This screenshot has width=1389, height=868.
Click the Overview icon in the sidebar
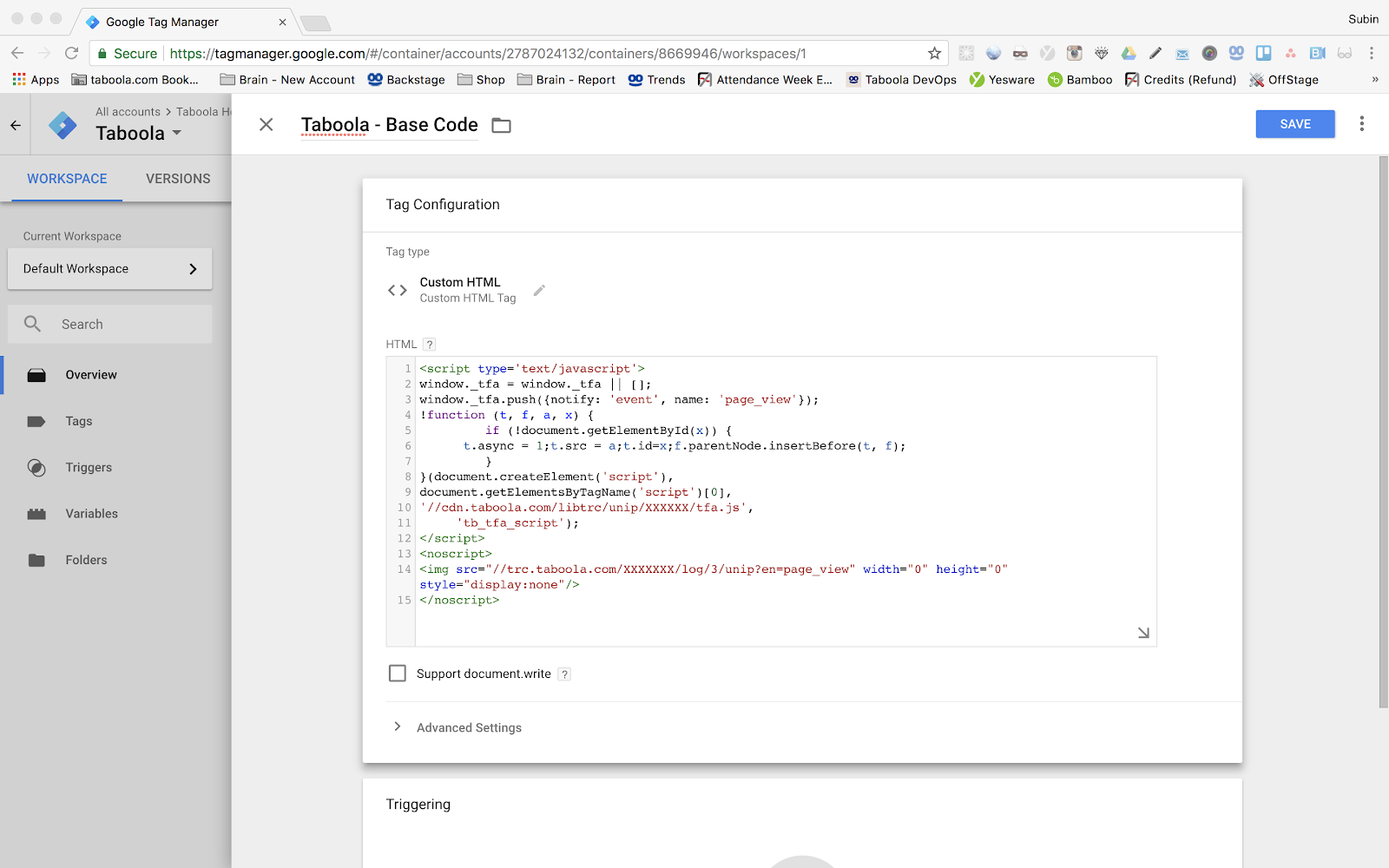[36, 375]
